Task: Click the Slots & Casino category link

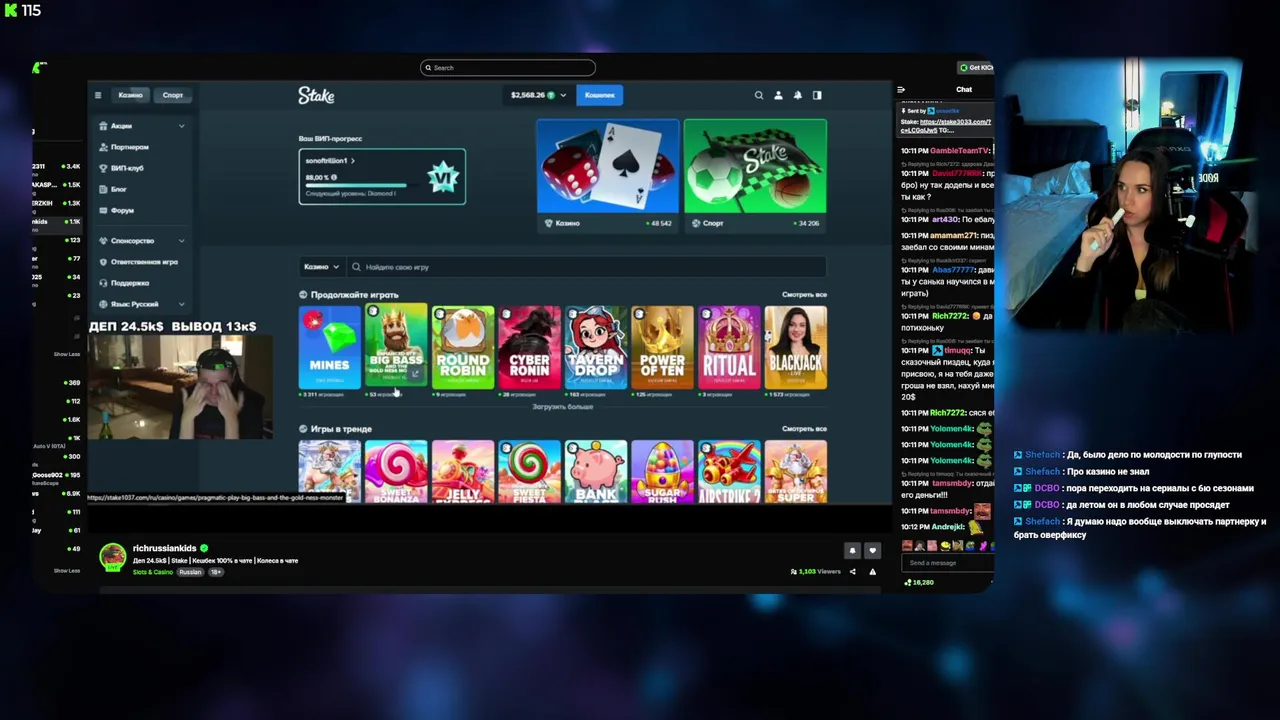Action: point(154,572)
